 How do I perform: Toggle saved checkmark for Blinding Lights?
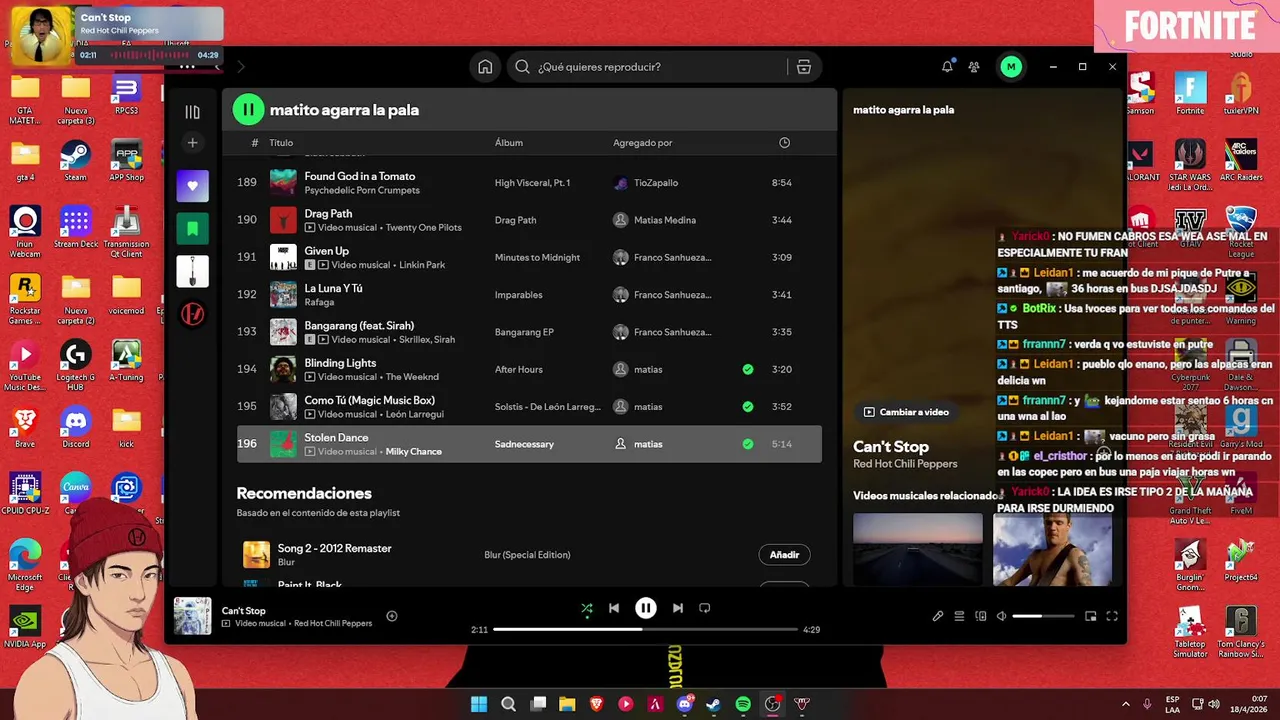tap(748, 370)
